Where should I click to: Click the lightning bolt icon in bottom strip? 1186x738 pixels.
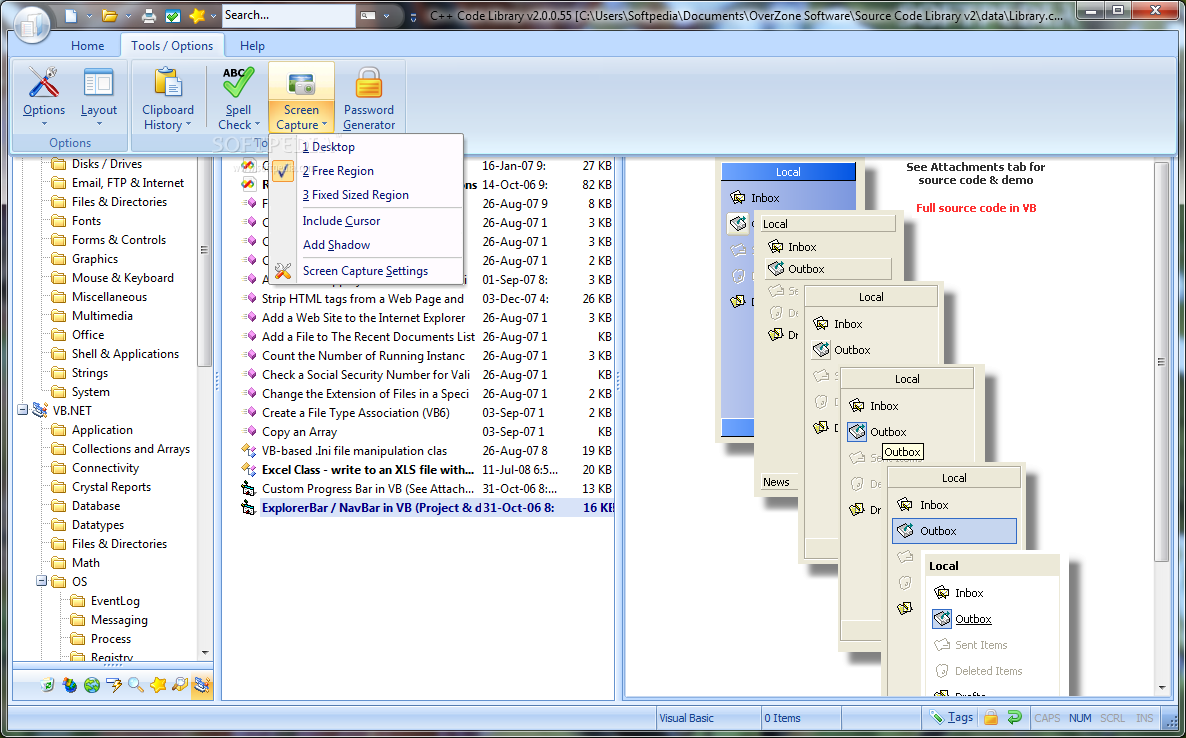click(113, 685)
